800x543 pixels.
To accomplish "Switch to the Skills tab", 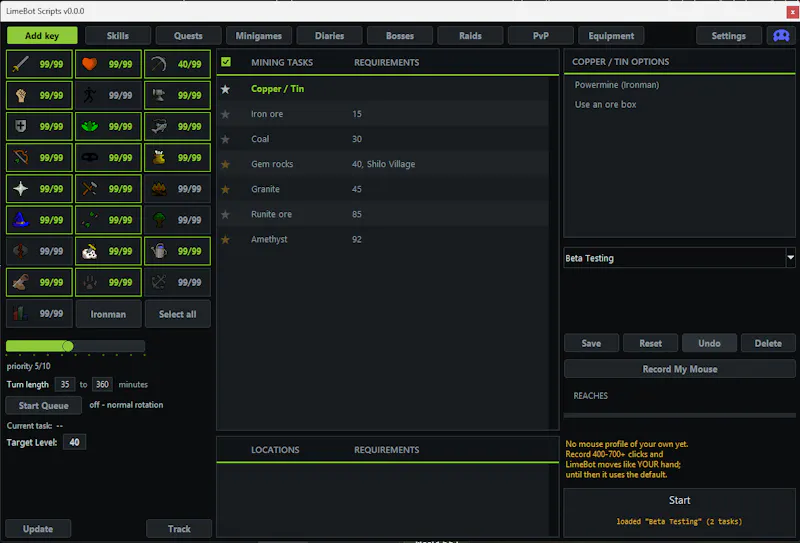I will point(118,36).
